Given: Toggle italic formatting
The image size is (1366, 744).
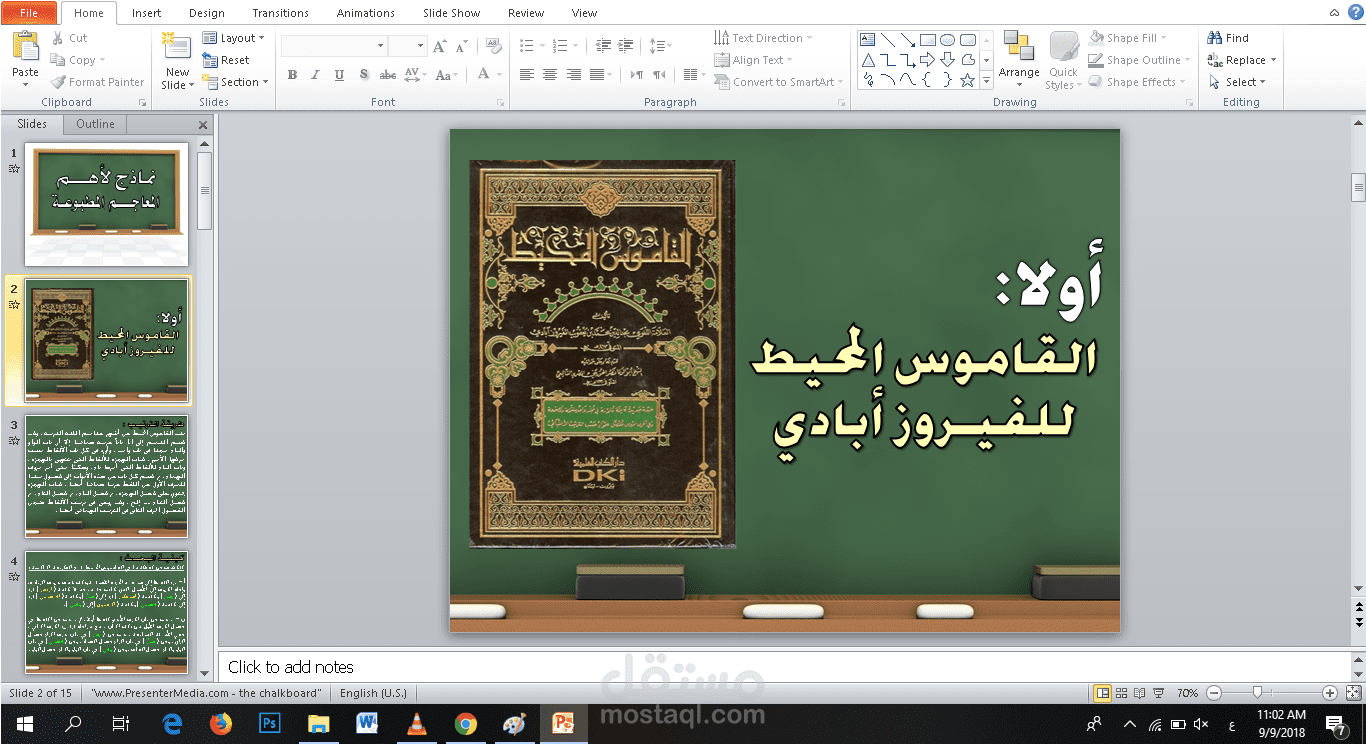Looking at the screenshot, I should (315, 75).
